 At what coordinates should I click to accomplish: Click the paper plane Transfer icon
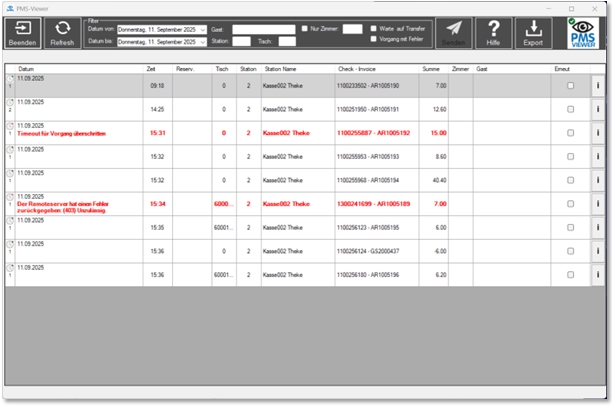point(455,33)
